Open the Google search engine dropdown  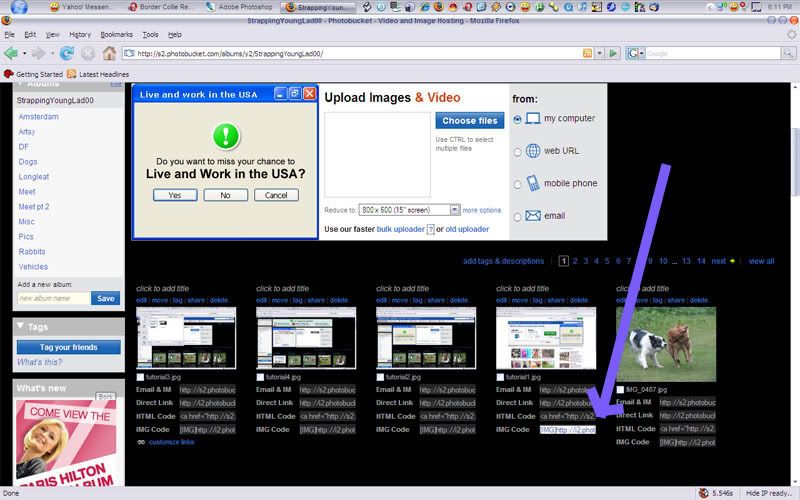tap(642, 53)
